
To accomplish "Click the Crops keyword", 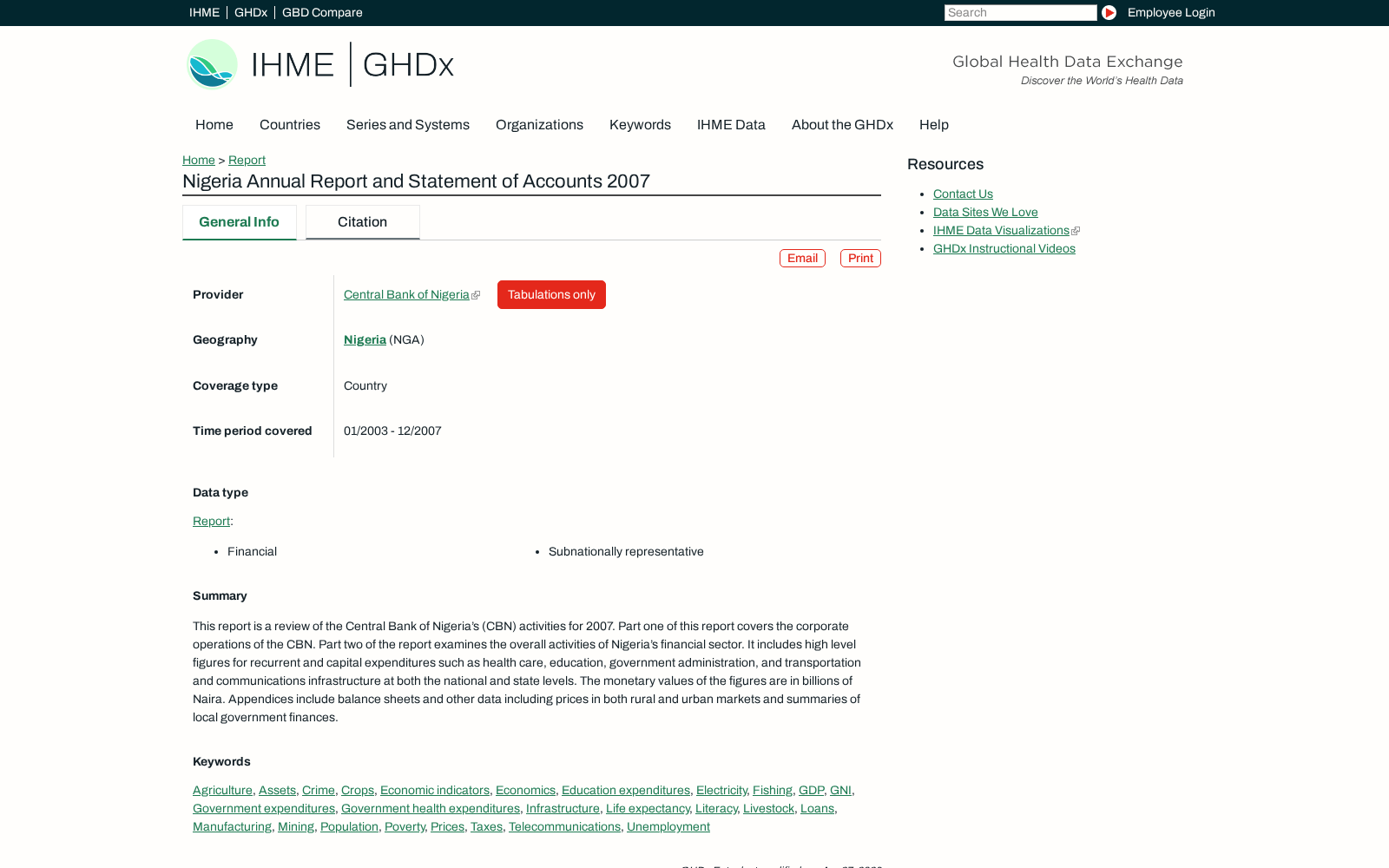I will pyautogui.click(x=358, y=791).
